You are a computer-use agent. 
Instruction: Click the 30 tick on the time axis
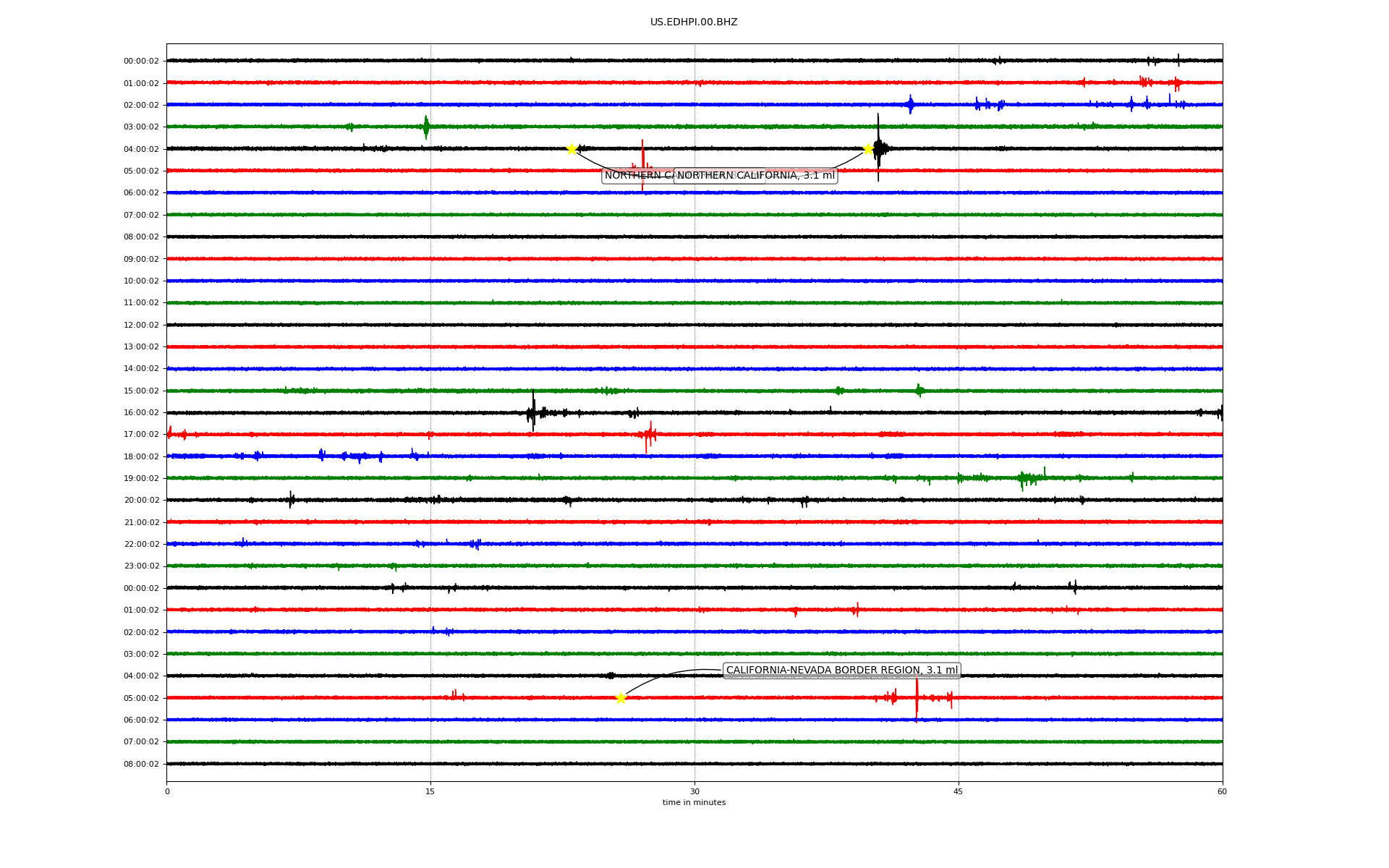pos(694,791)
